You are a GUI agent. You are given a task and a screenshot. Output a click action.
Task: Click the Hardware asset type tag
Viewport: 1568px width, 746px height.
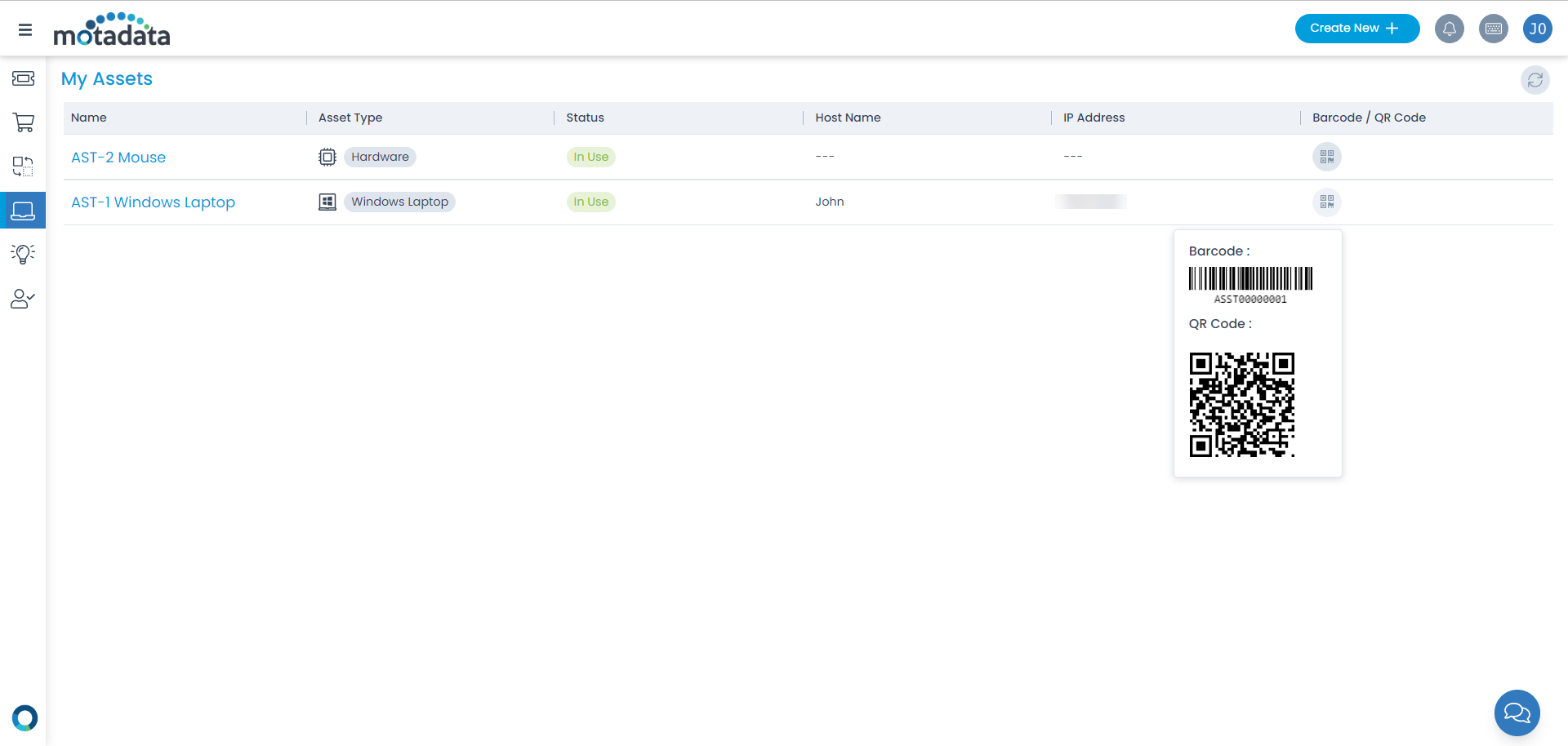[x=380, y=157]
